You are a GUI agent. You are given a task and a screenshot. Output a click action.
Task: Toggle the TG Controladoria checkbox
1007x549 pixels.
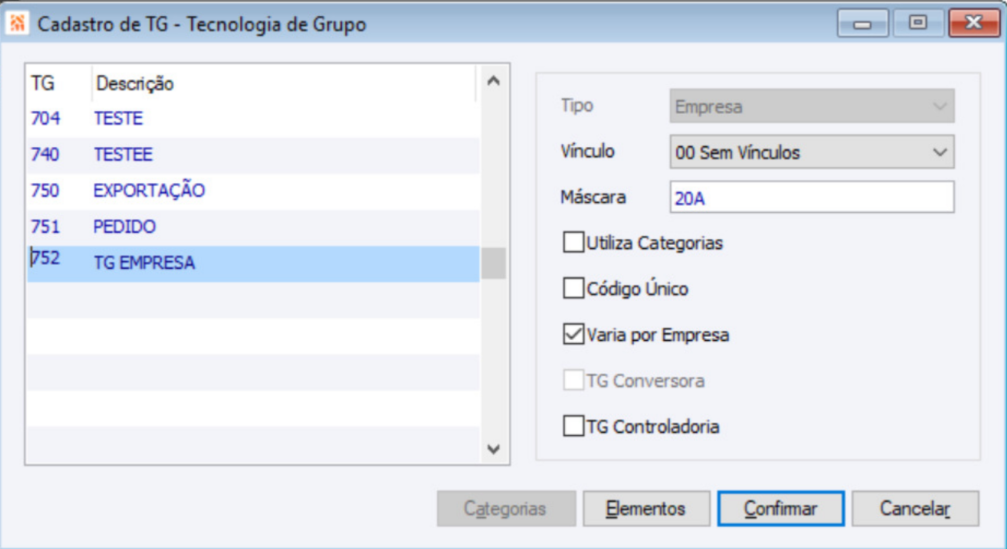click(573, 427)
